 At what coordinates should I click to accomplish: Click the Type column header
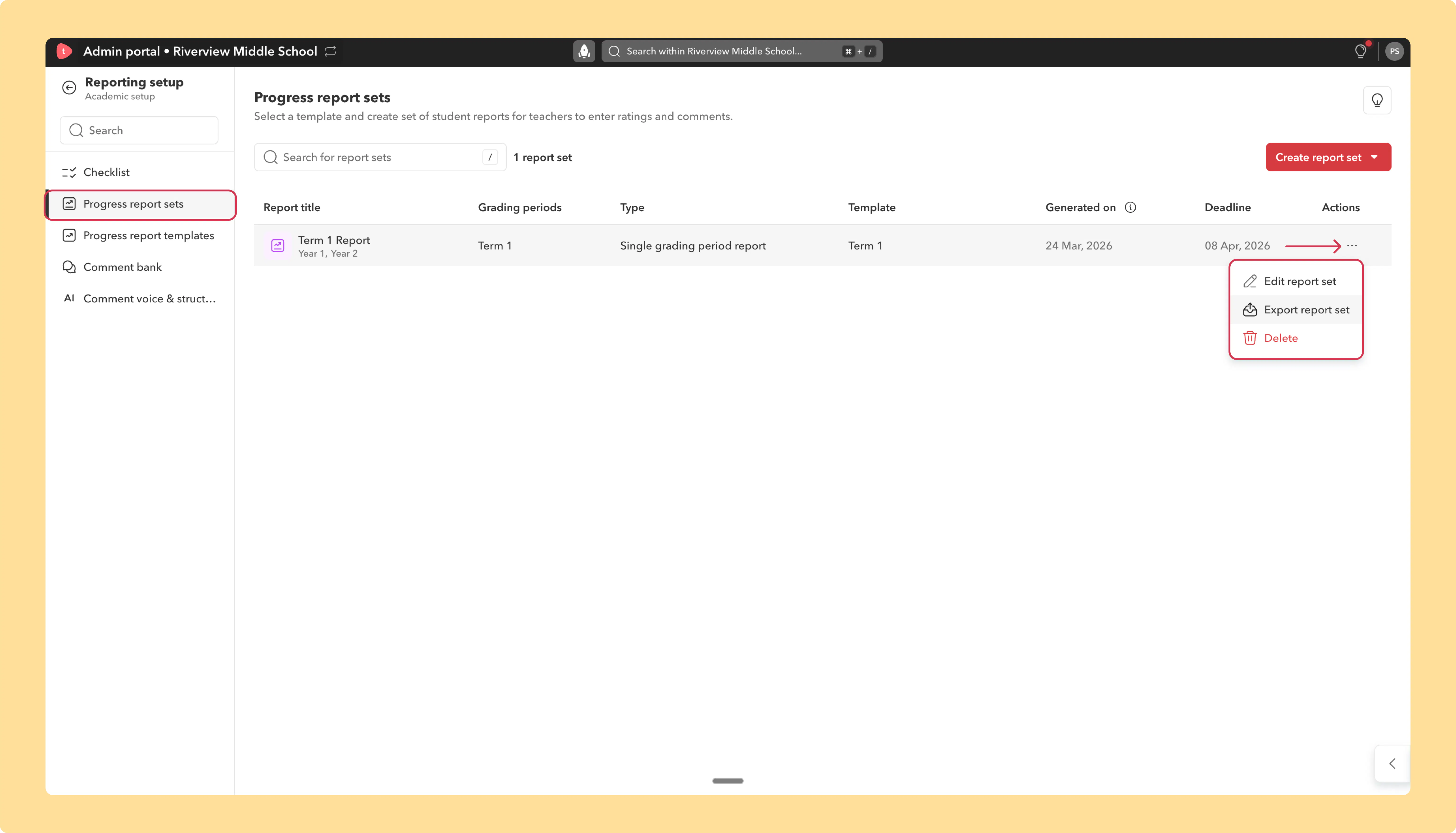click(632, 208)
